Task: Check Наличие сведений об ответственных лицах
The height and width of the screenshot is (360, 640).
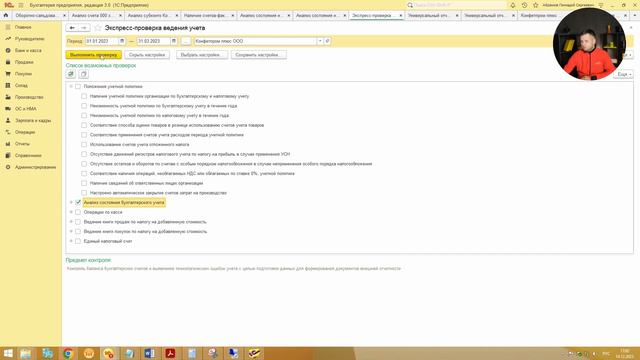Action: click(x=84, y=183)
